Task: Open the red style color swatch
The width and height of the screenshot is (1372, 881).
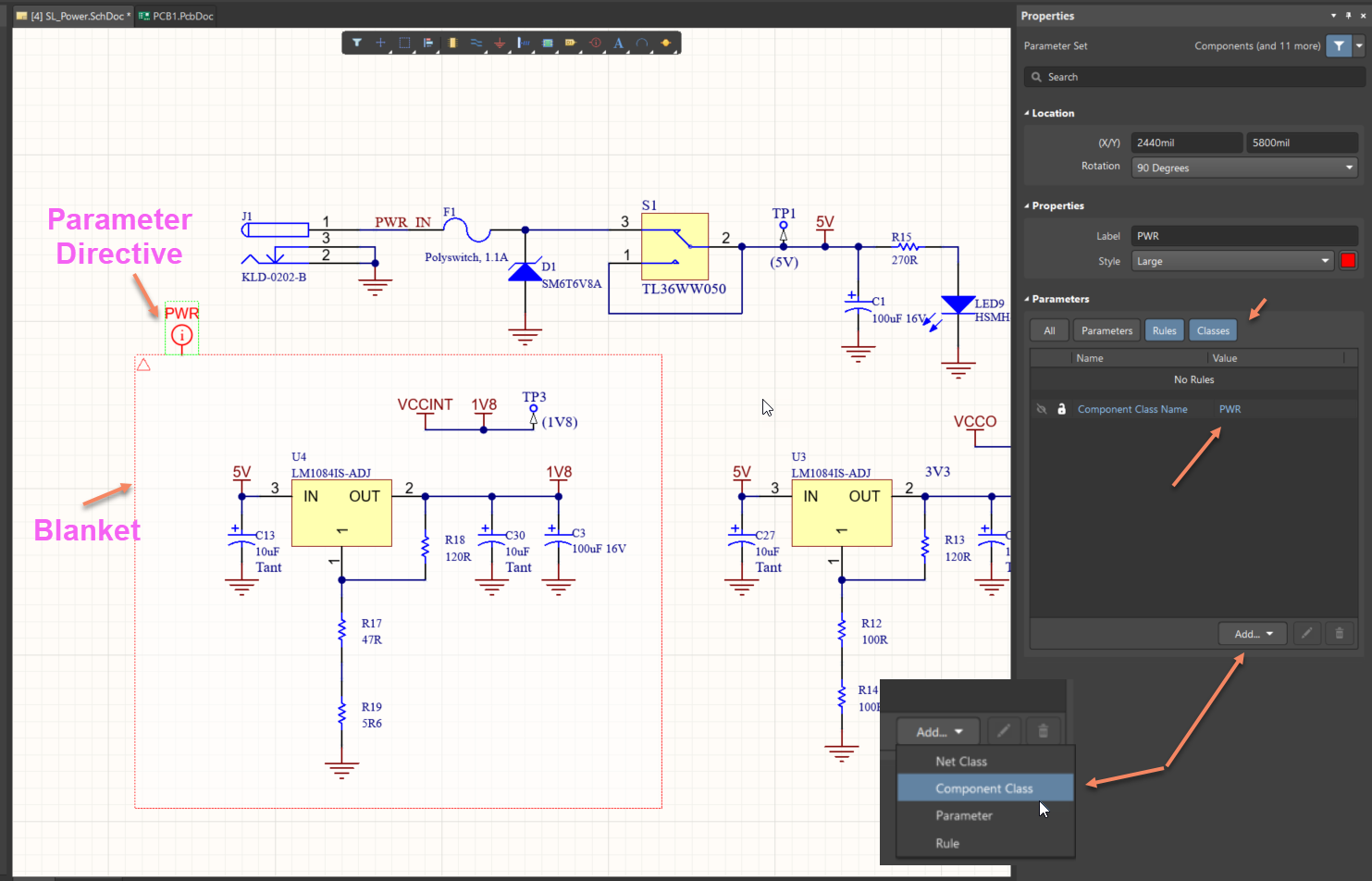Action: tap(1348, 261)
